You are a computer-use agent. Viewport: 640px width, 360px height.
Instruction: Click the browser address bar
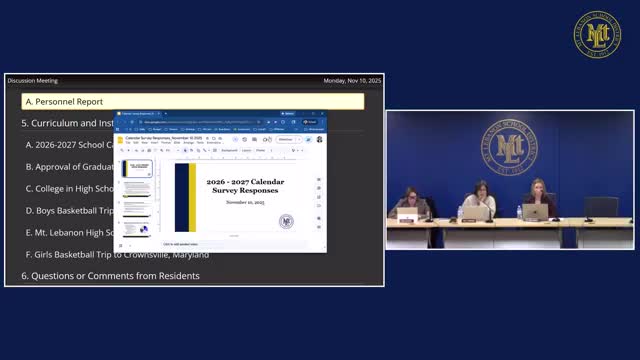point(199,122)
